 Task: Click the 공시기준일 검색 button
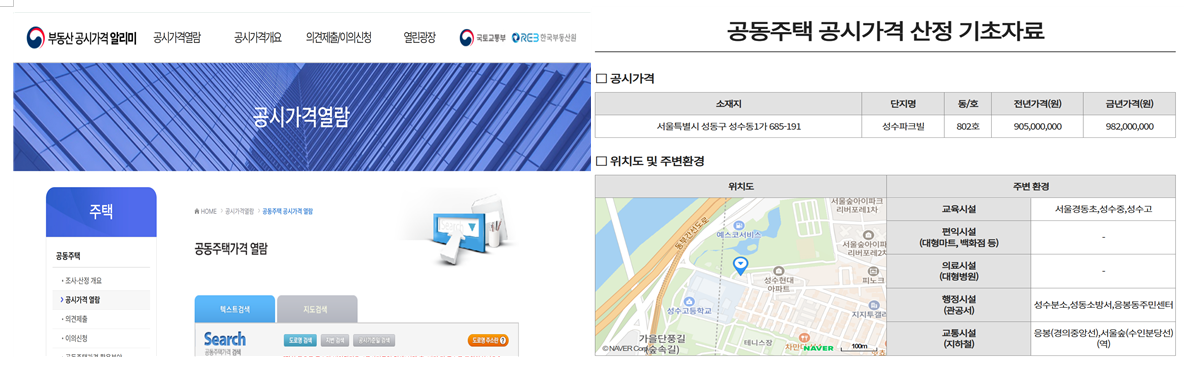click(375, 340)
